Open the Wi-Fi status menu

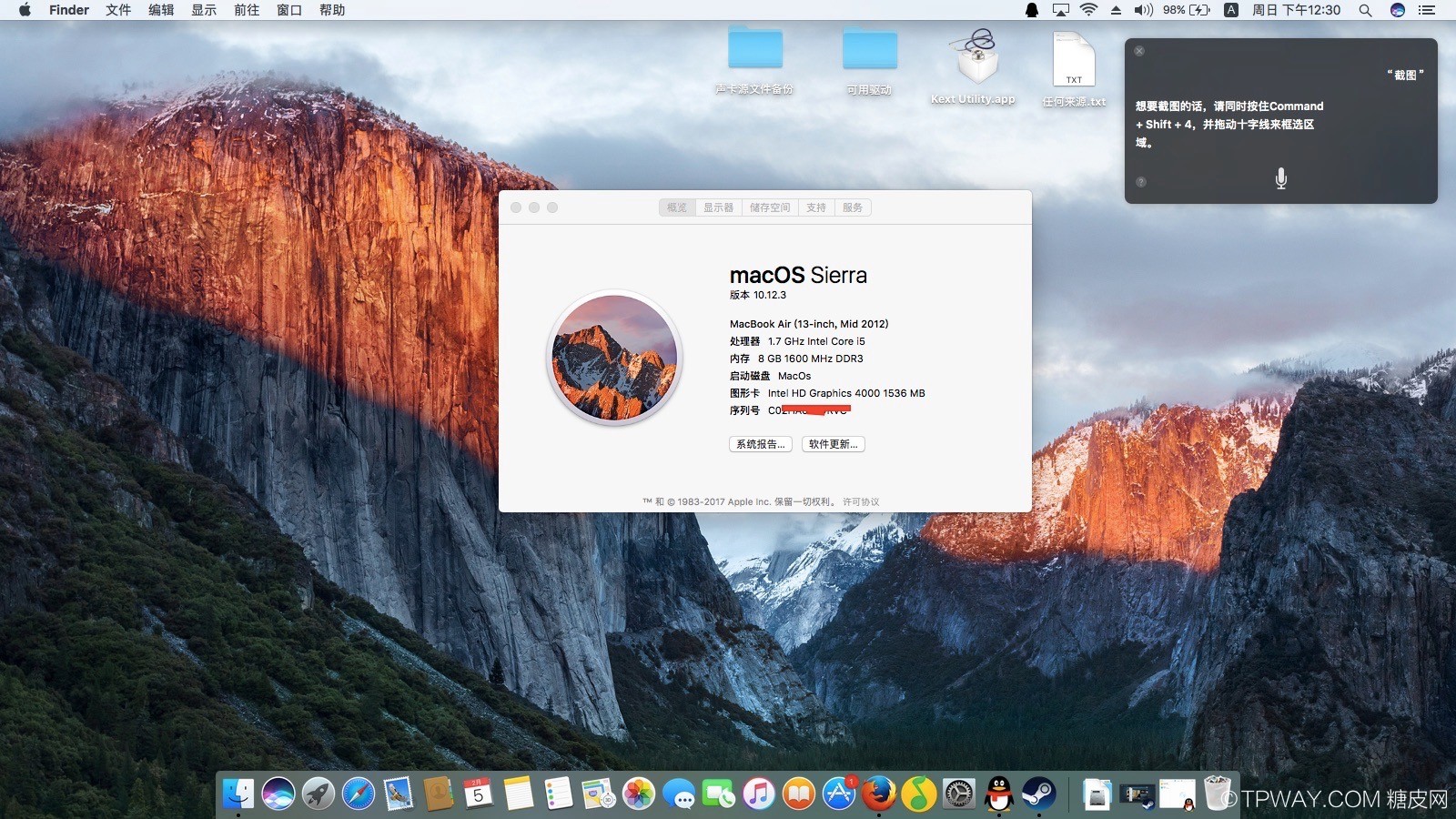pyautogui.click(x=1088, y=10)
